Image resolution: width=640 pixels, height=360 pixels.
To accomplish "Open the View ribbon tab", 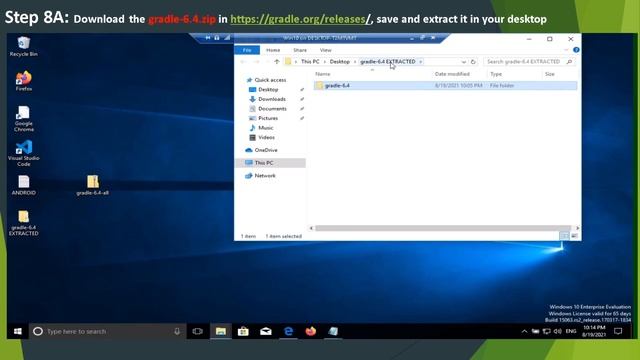I will [x=326, y=50].
